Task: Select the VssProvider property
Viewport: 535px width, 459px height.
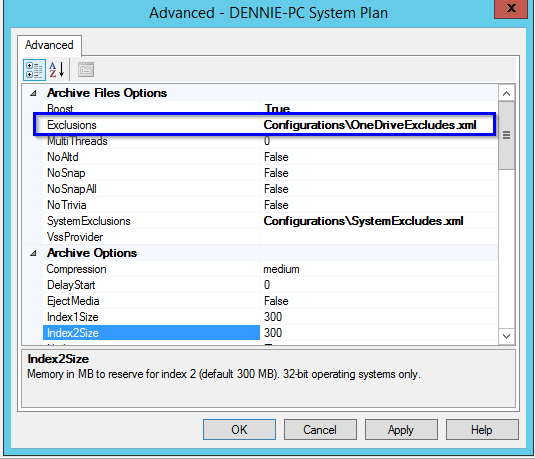Action: click(75, 237)
